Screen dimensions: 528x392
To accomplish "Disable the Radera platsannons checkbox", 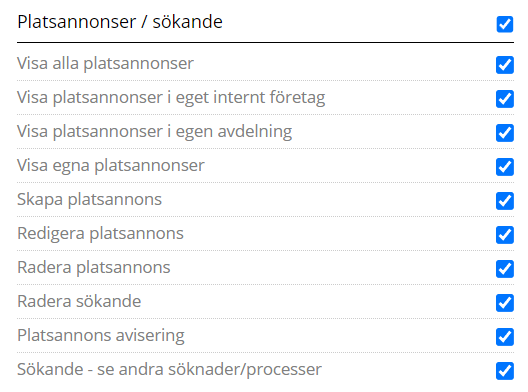I will 505,269.
